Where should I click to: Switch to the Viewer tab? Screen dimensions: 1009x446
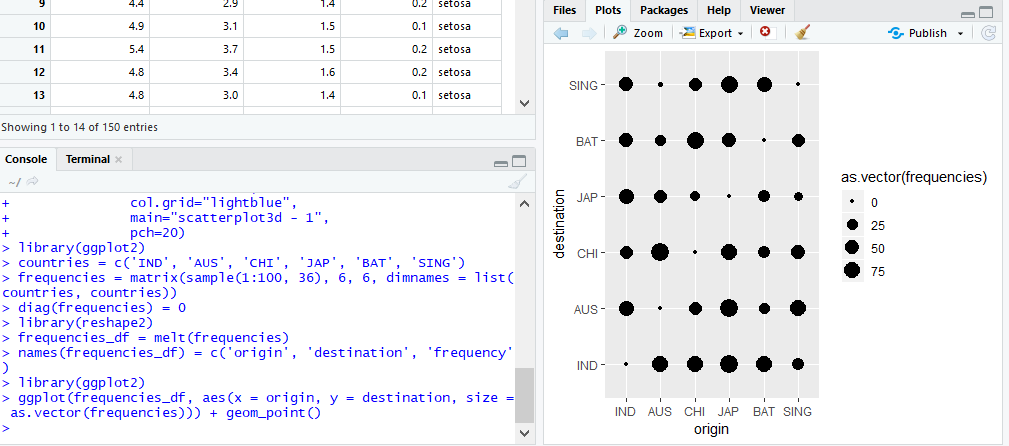767,10
